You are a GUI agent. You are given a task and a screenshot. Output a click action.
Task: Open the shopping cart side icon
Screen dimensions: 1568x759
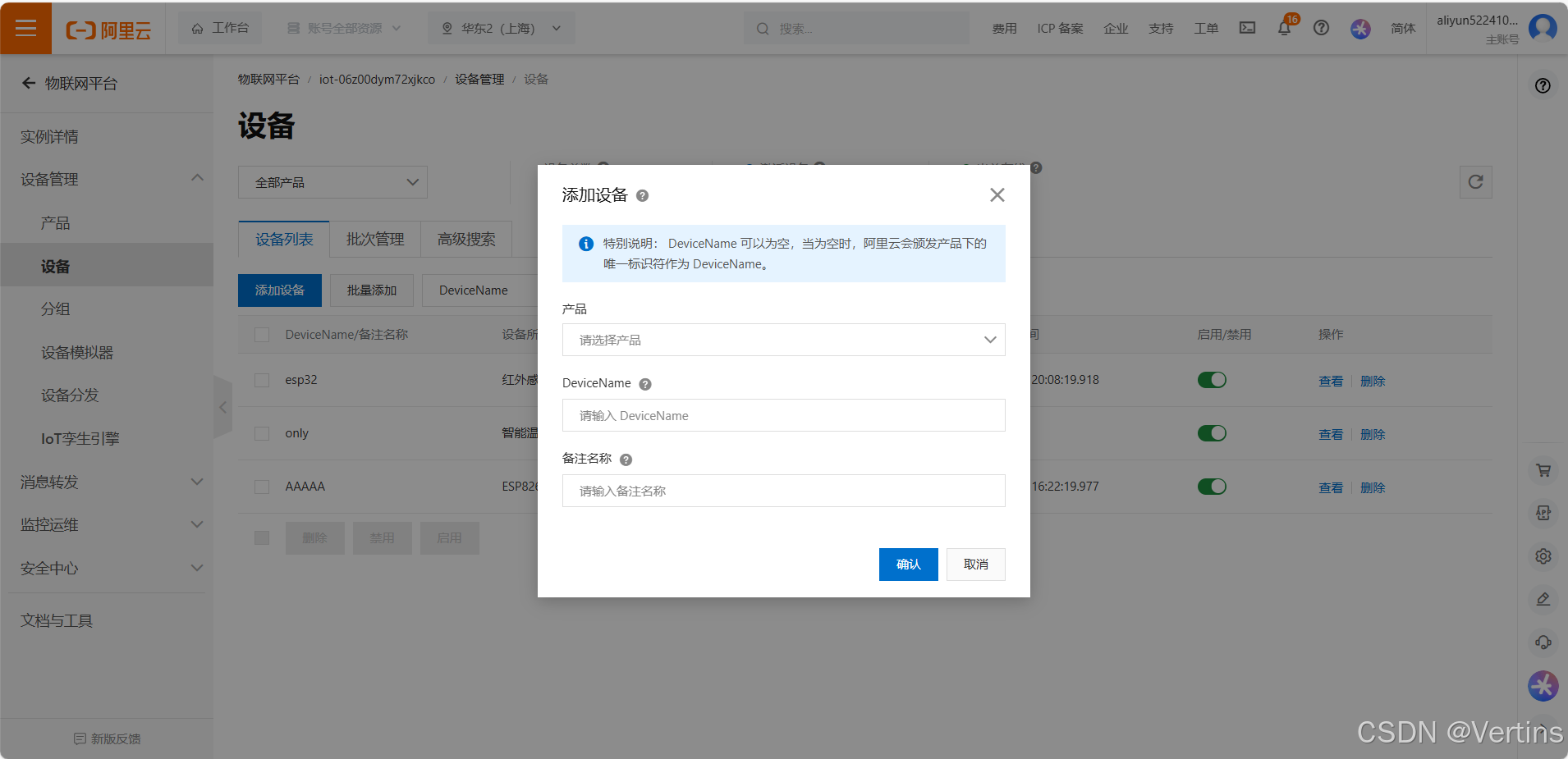point(1543,470)
